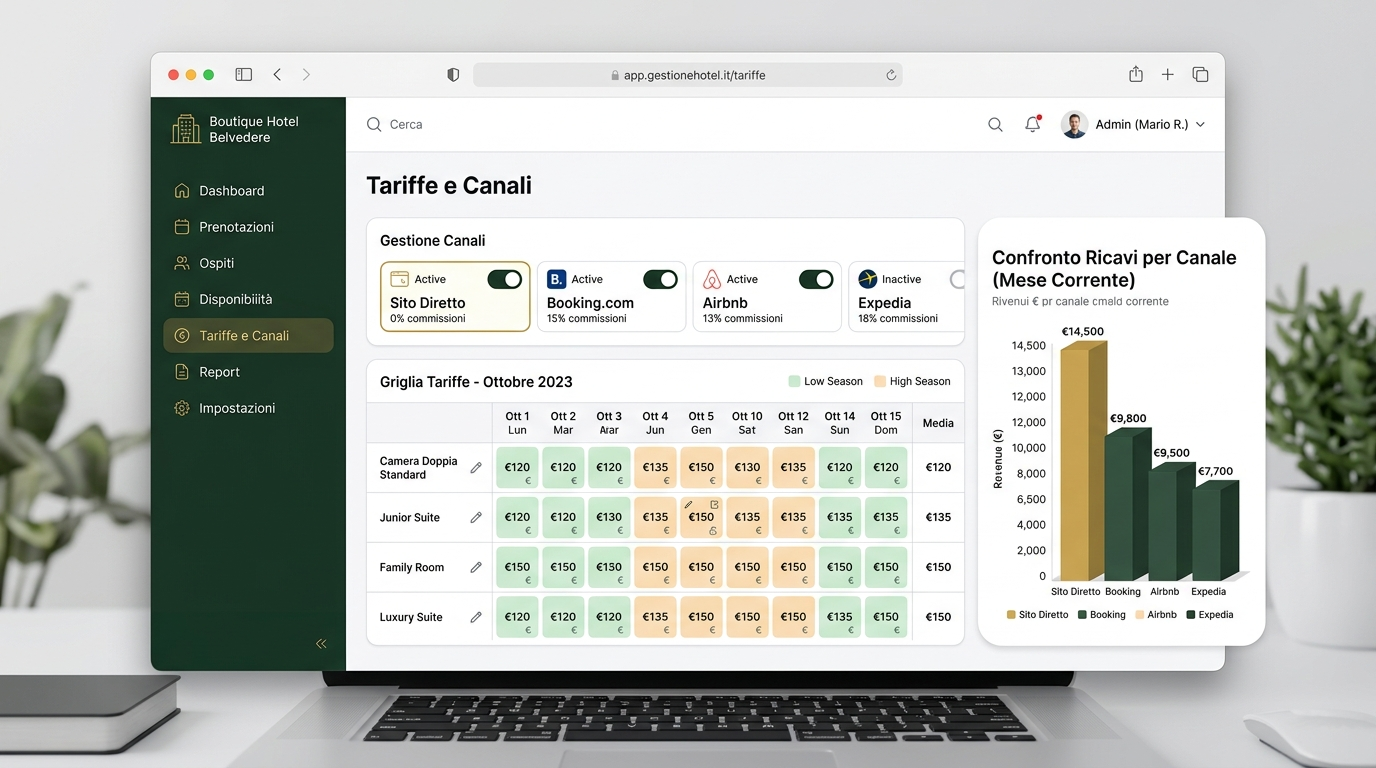Click the magnifier icon beside the bell
Viewport: 1376px width, 768px height.
click(x=995, y=125)
